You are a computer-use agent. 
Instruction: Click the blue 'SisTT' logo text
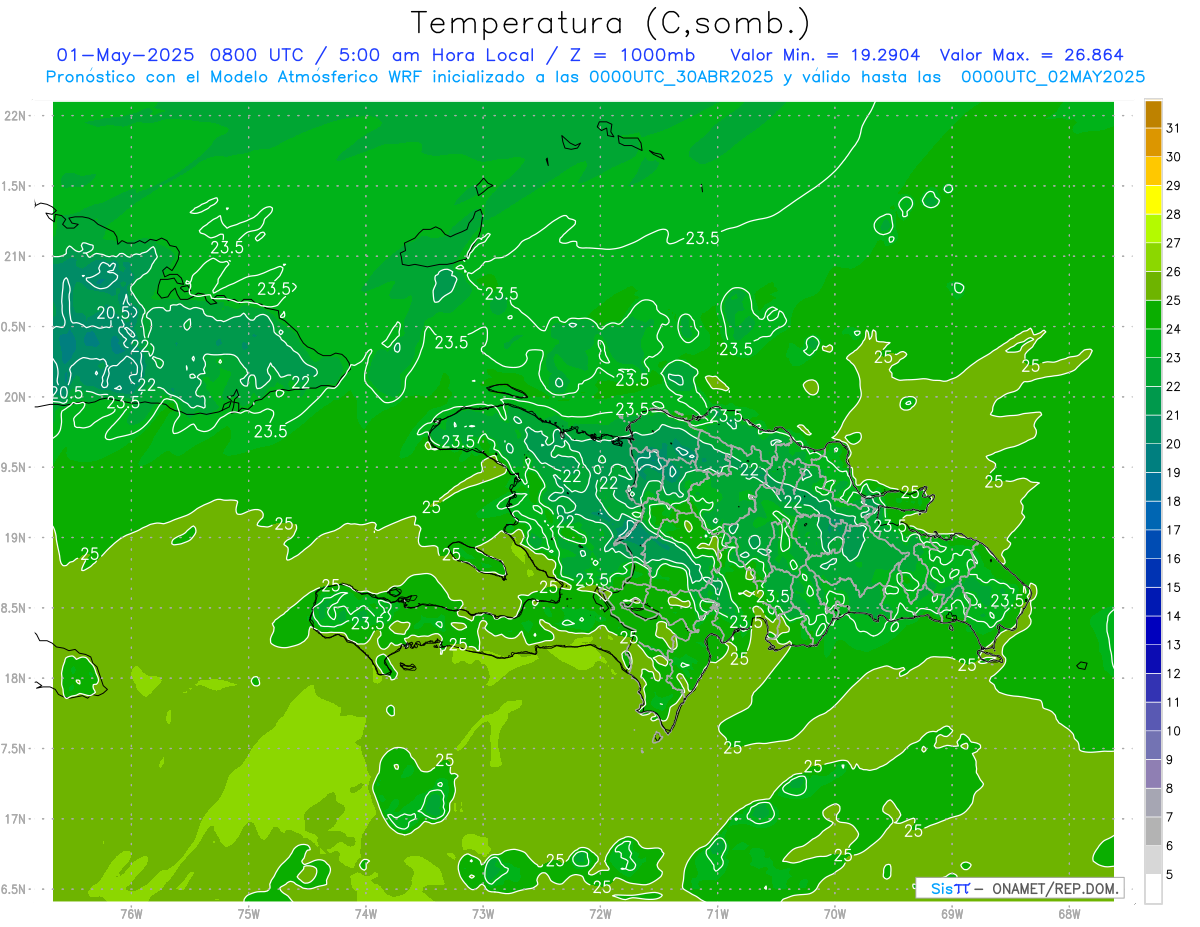coord(949,888)
